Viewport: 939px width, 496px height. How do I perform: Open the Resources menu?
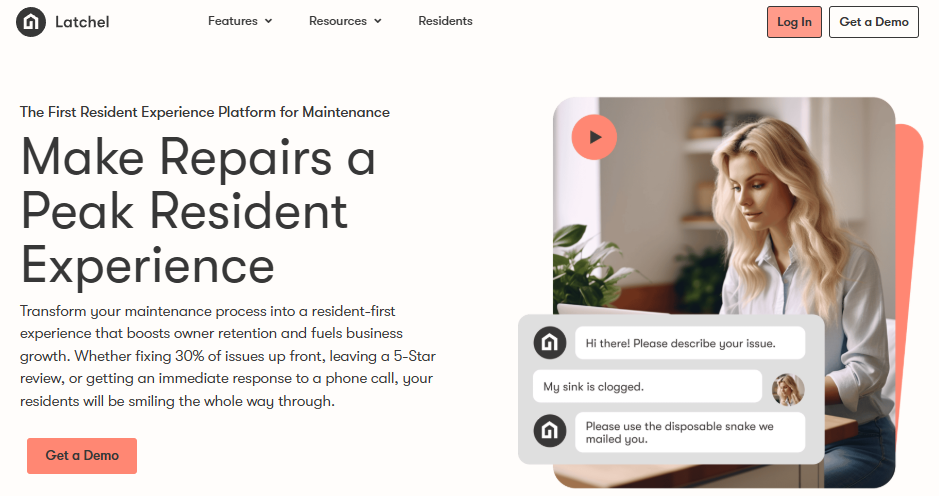[x=345, y=21]
